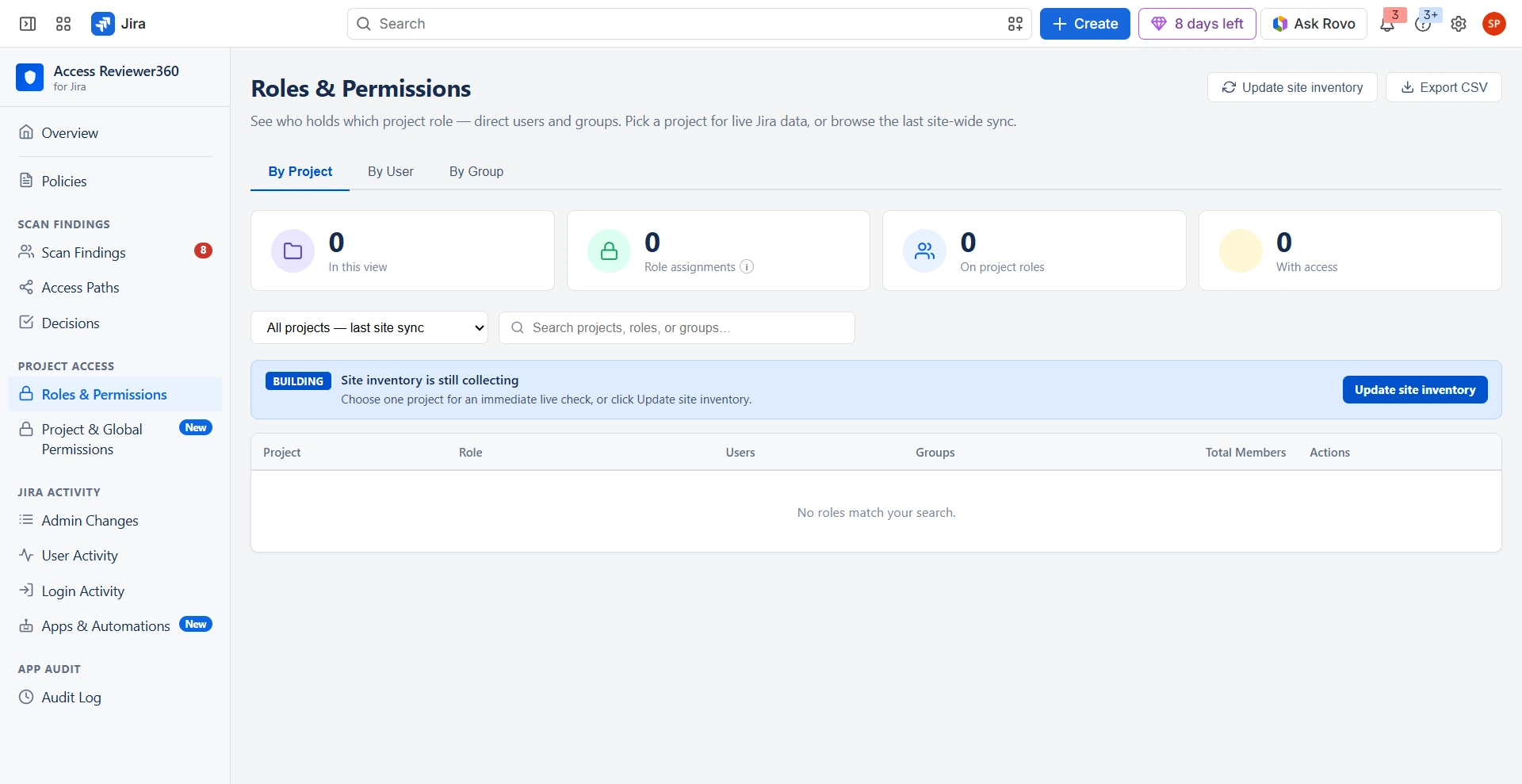Click the lock icon in Role assignments card
This screenshot has width=1522, height=784.
pyautogui.click(x=609, y=251)
